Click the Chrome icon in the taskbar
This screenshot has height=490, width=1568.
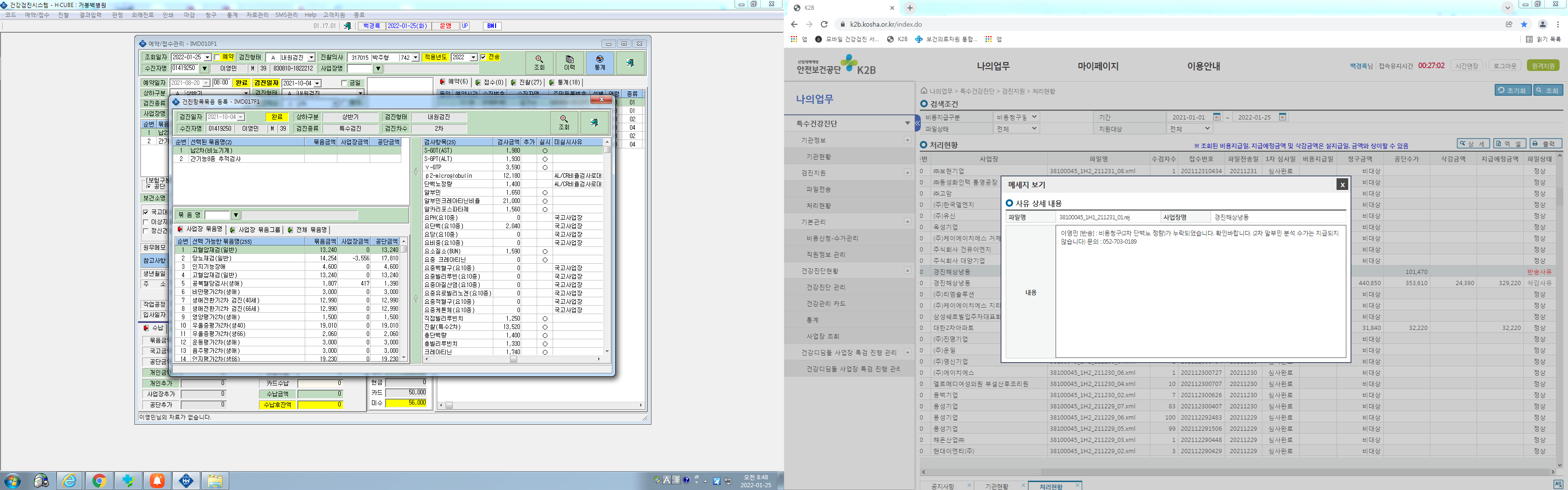pos(98,481)
